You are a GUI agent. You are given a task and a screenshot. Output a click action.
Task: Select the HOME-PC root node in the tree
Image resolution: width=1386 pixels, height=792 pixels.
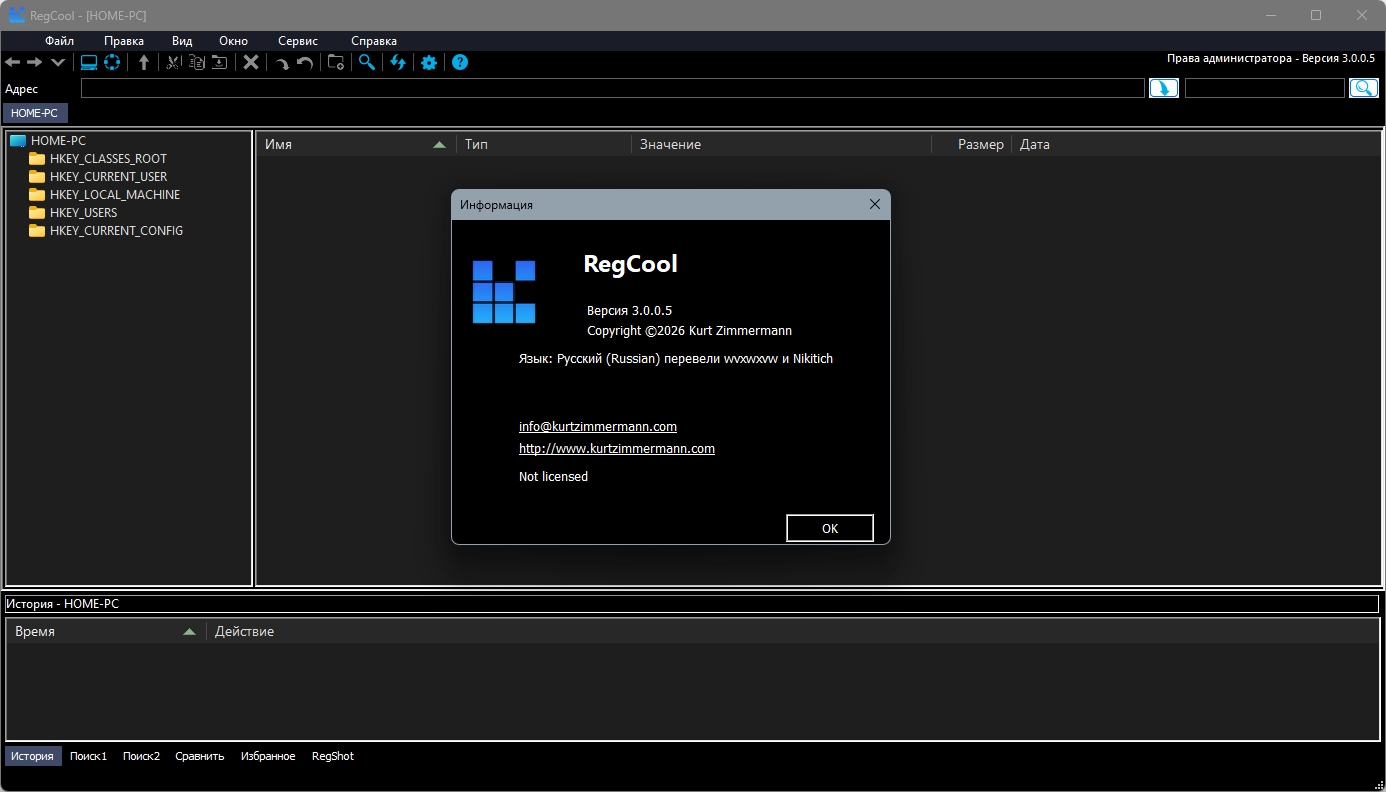coord(58,141)
